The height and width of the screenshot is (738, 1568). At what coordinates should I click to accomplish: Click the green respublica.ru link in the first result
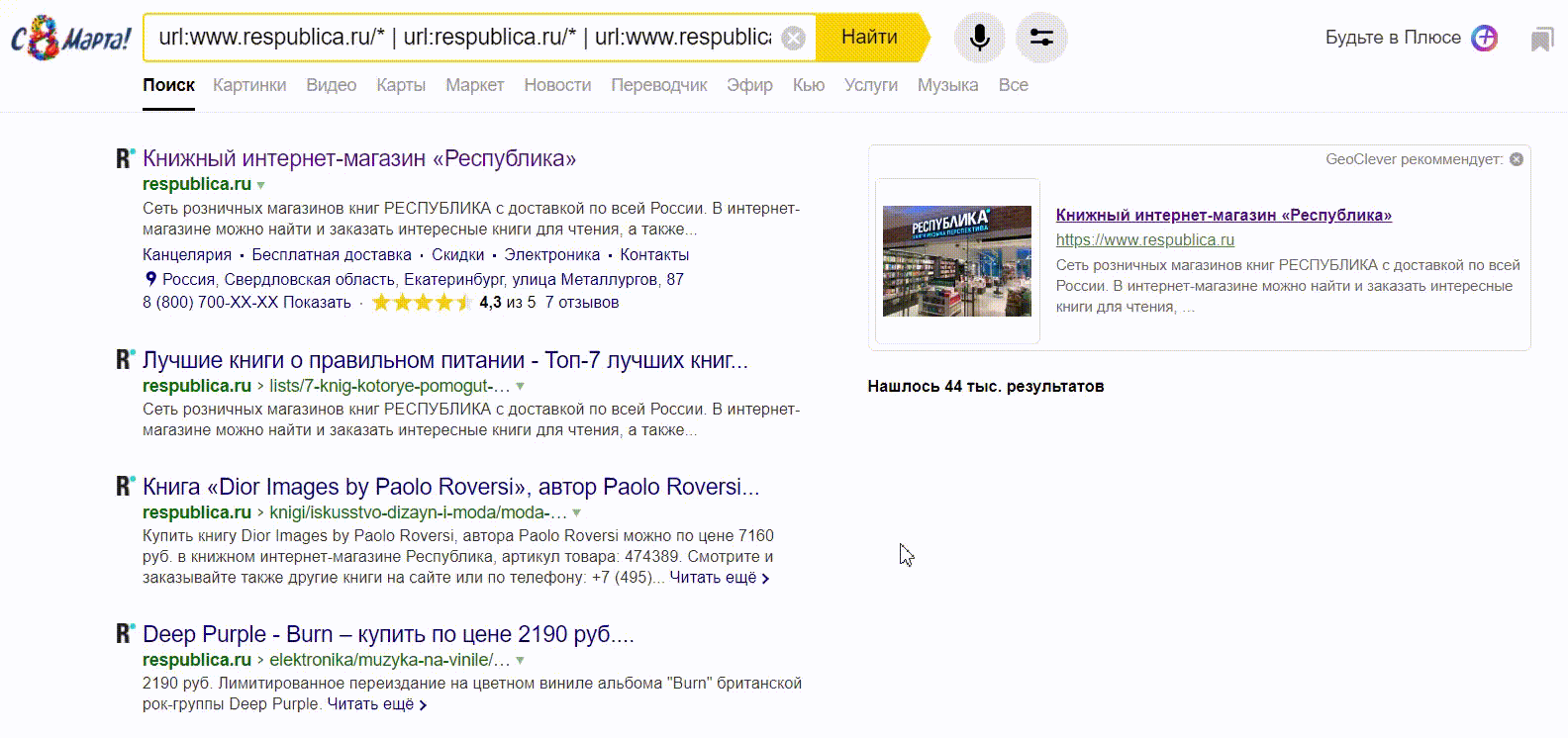[x=197, y=184]
